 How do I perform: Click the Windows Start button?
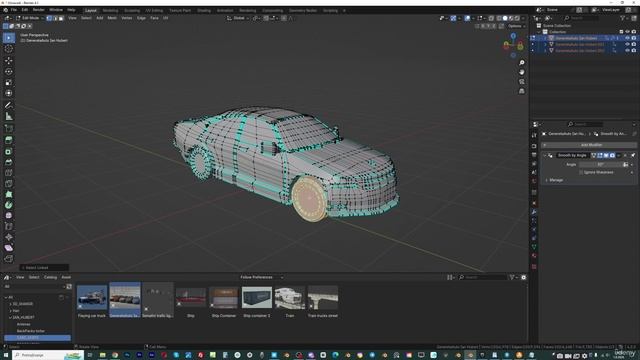(6, 355)
